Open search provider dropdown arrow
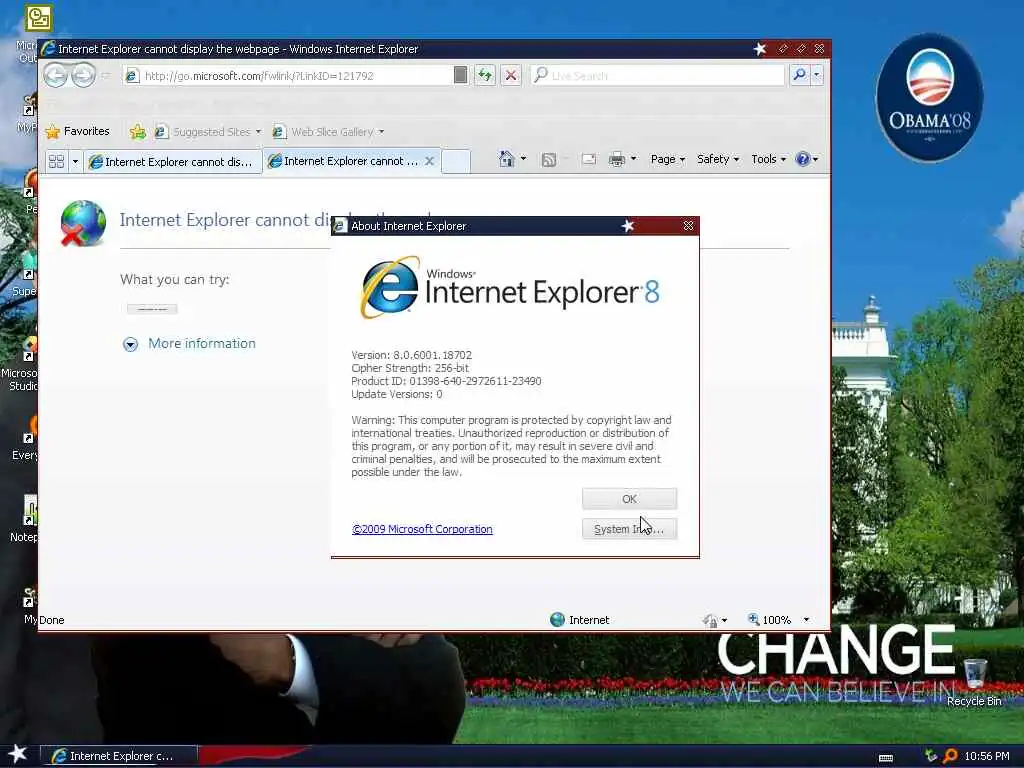 (816, 75)
